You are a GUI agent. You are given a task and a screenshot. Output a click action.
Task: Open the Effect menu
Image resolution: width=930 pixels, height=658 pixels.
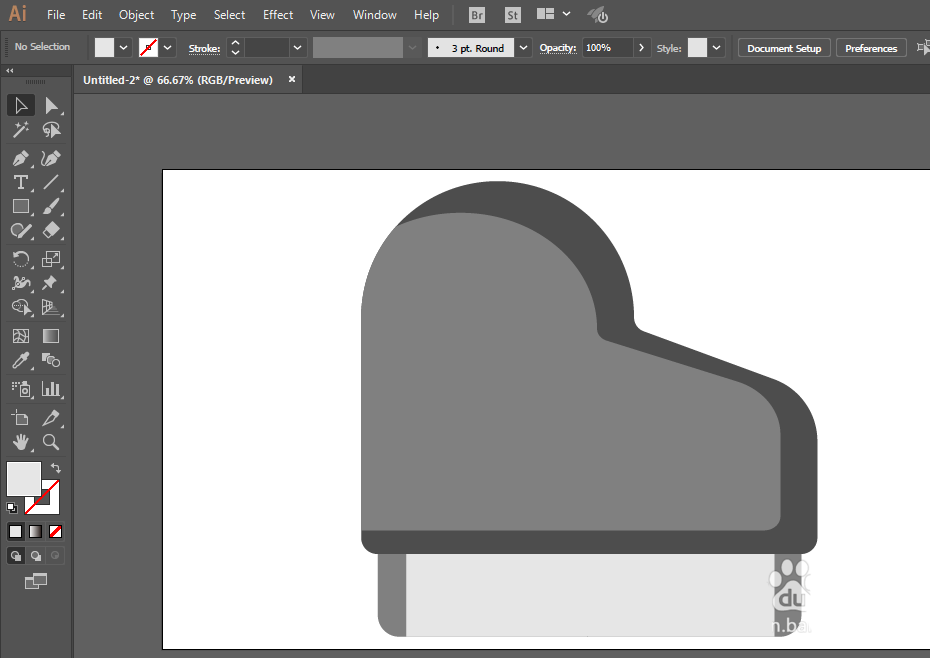click(278, 15)
